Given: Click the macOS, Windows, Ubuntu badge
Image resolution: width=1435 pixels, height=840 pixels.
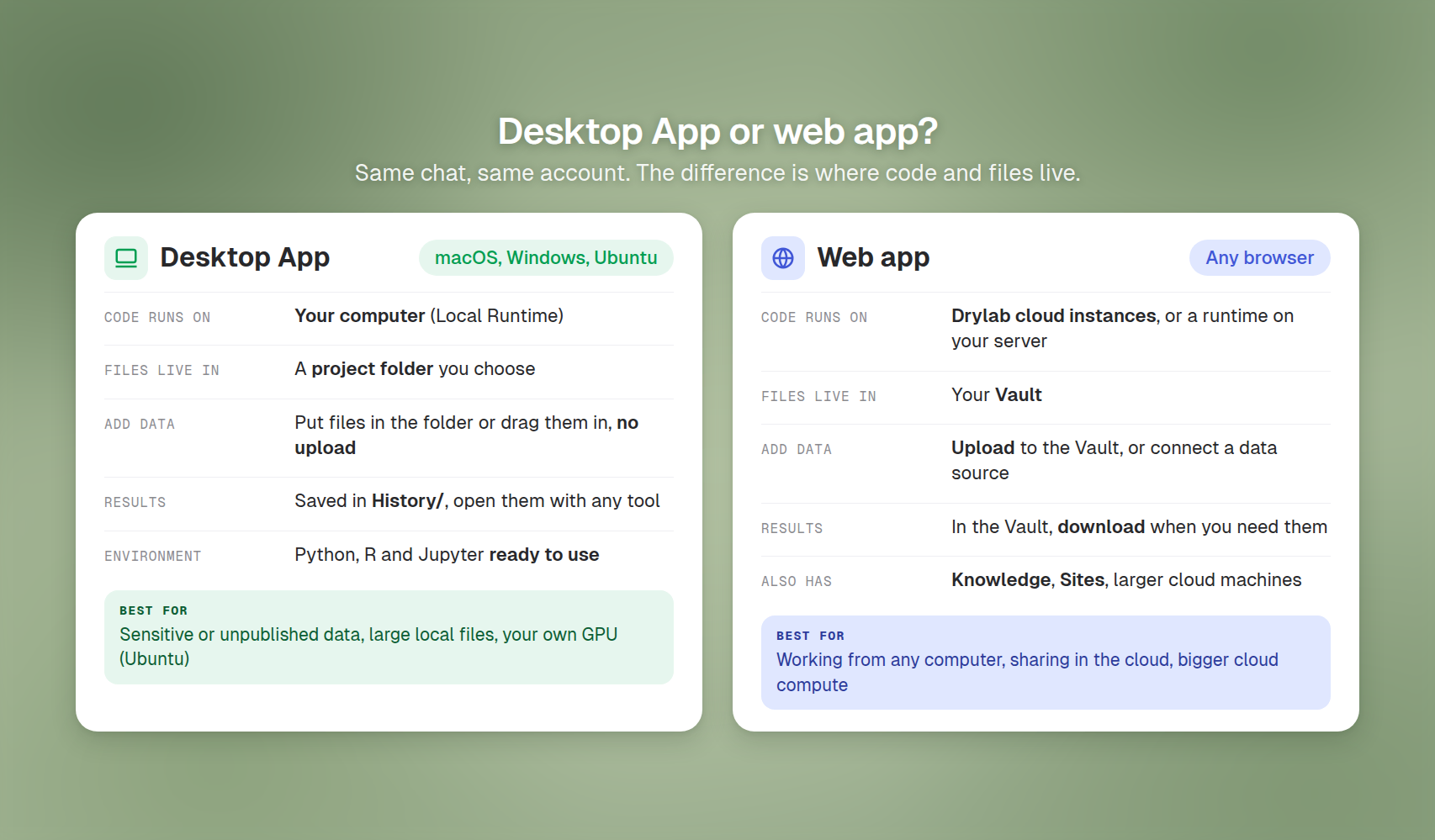Looking at the screenshot, I should point(546,258).
